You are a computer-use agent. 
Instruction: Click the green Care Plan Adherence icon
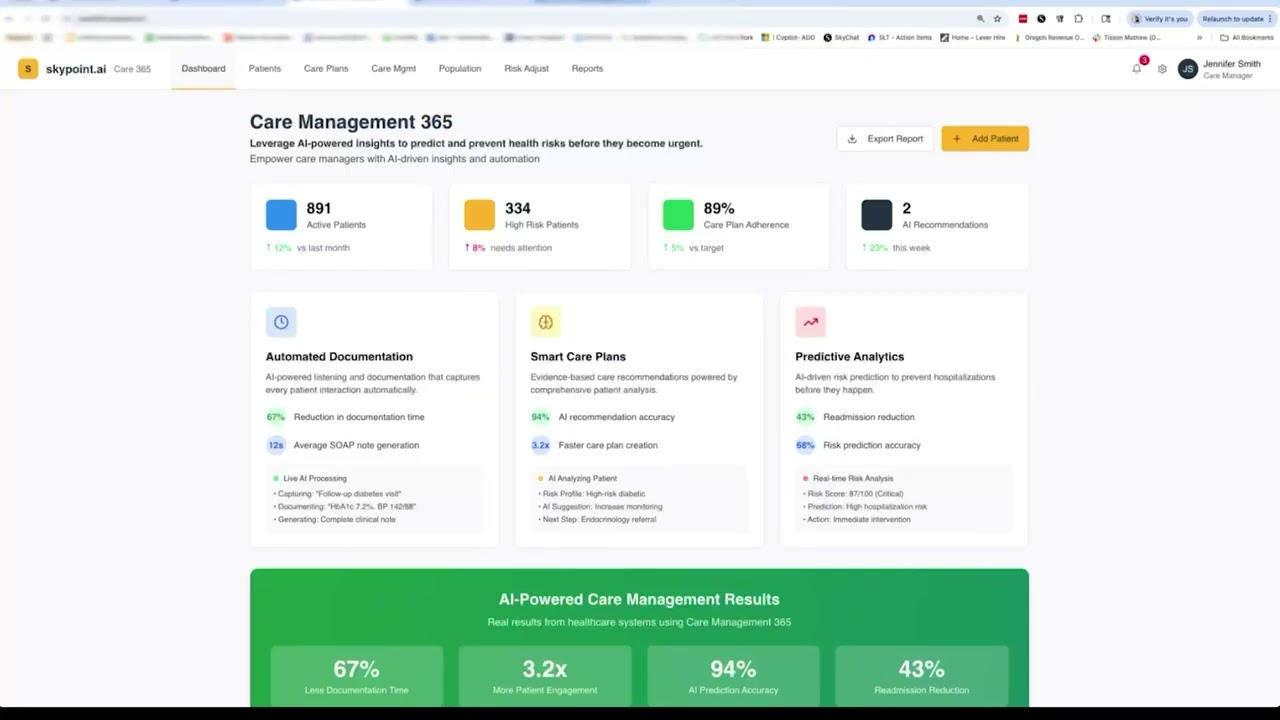678,215
